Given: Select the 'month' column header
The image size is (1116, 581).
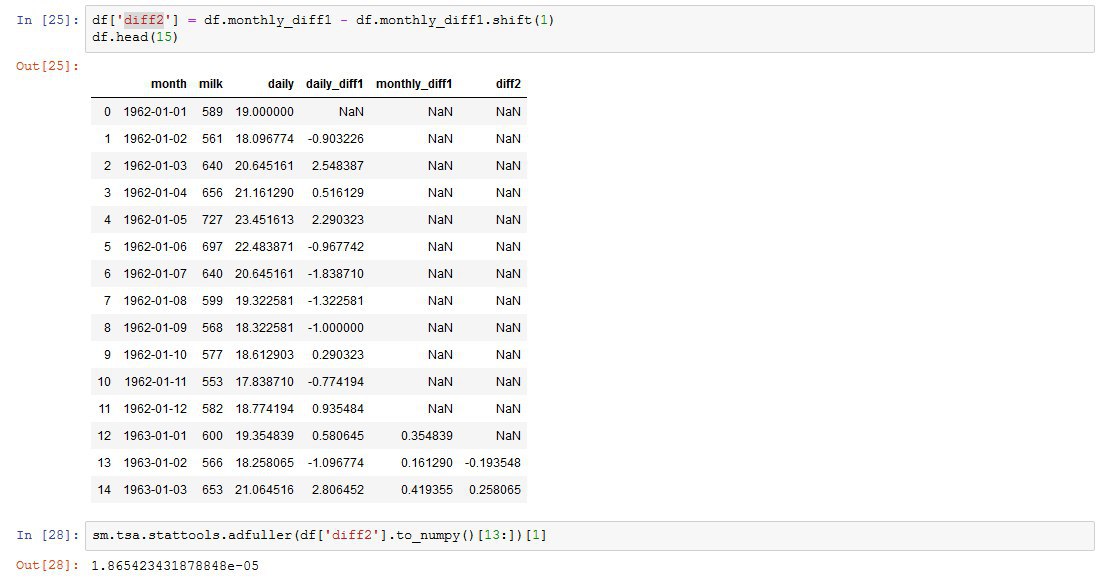Looking at the screenshot, I should pyautogui.click(x=169, y=84).
